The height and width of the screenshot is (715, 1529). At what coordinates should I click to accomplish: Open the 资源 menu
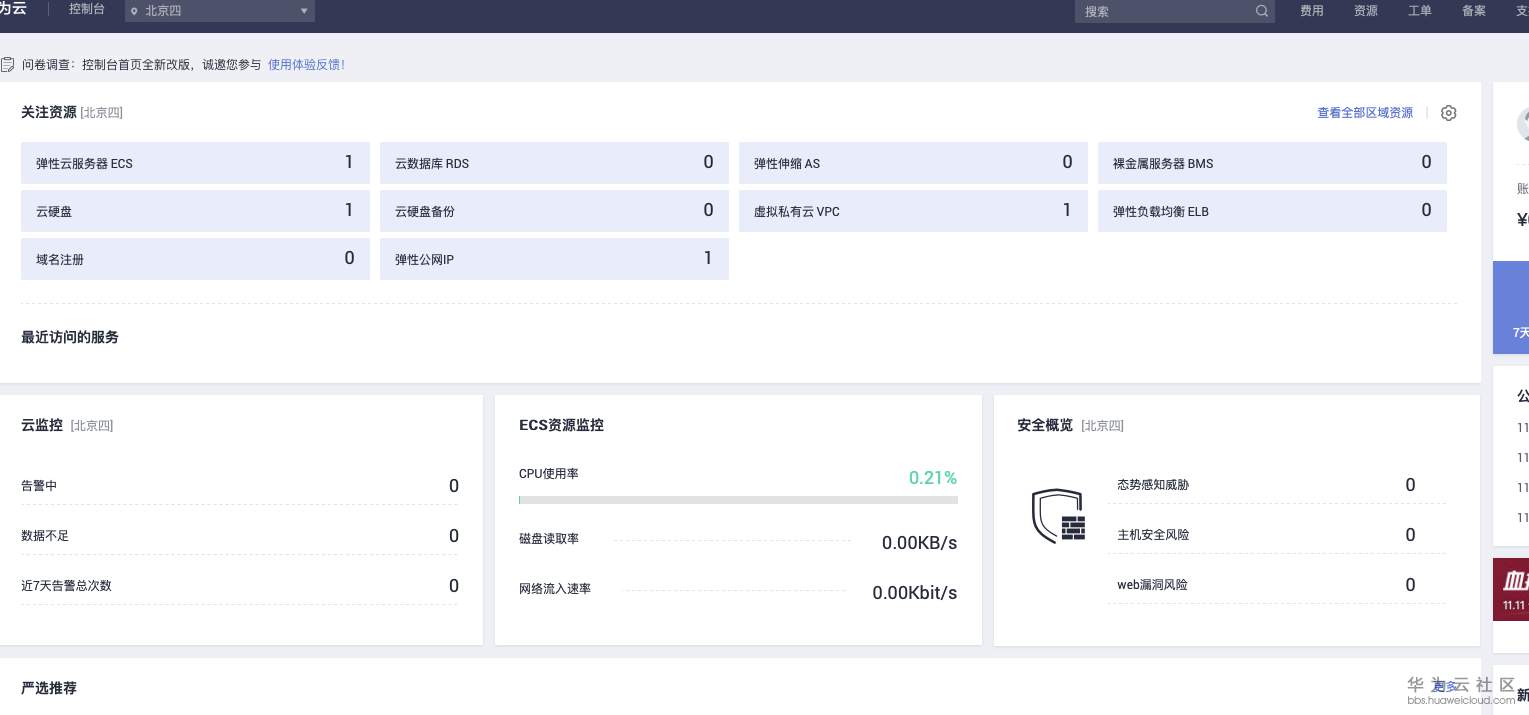point(1365,11)
